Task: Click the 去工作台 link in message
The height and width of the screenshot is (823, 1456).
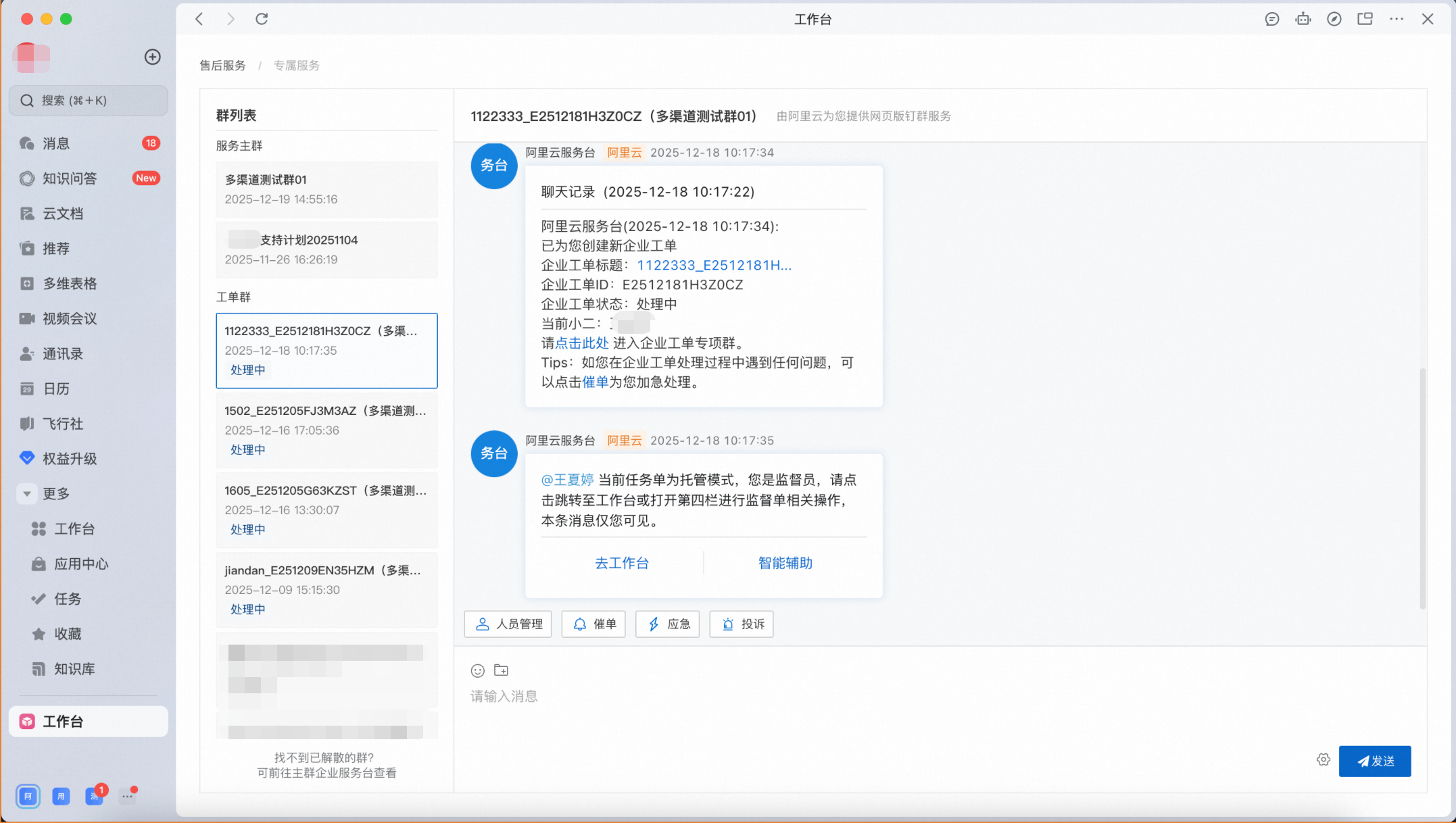Action: 621,563
